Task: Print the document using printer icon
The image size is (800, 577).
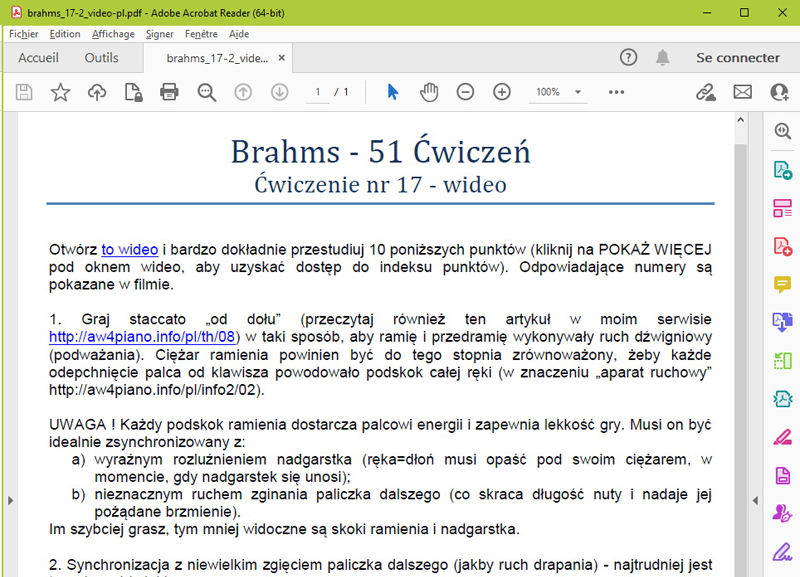Action: coord(169,92)
